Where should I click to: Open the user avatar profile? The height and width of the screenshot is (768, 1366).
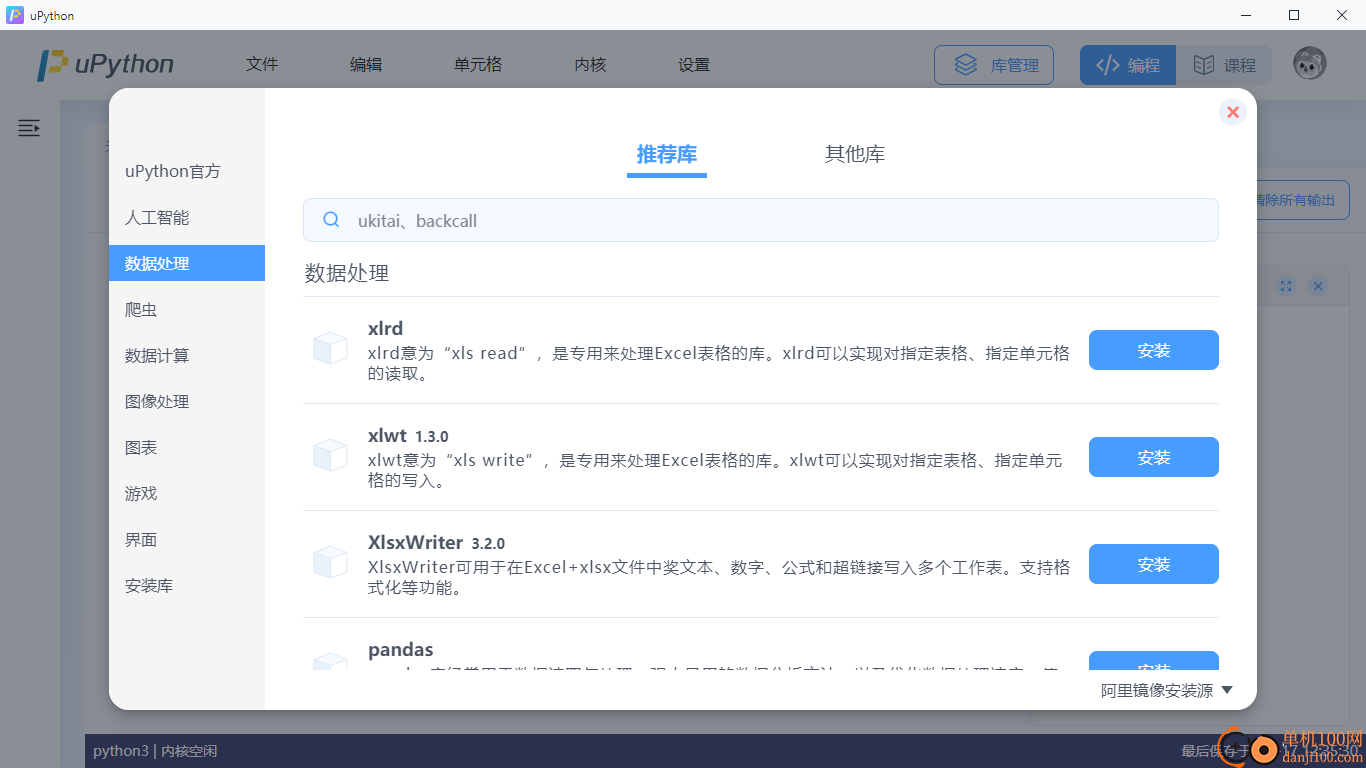1309,64
